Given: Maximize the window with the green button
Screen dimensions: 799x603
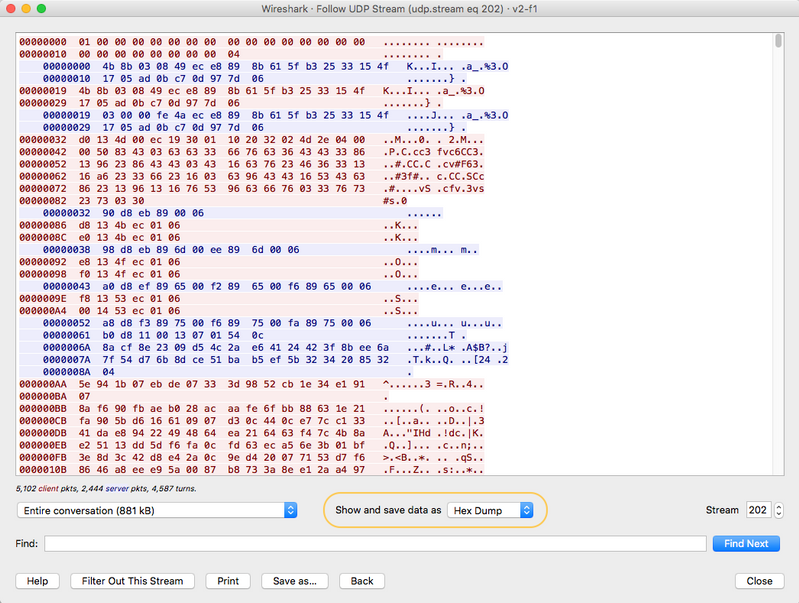Looking at the screenshot, I should (x=43, y=8).
